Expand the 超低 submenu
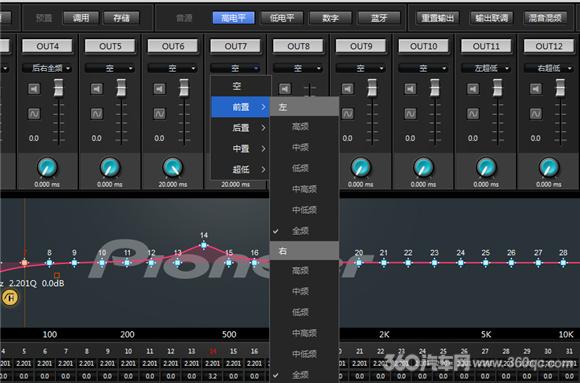This screenshot has width=580, height=383. (x=241, y=169)
